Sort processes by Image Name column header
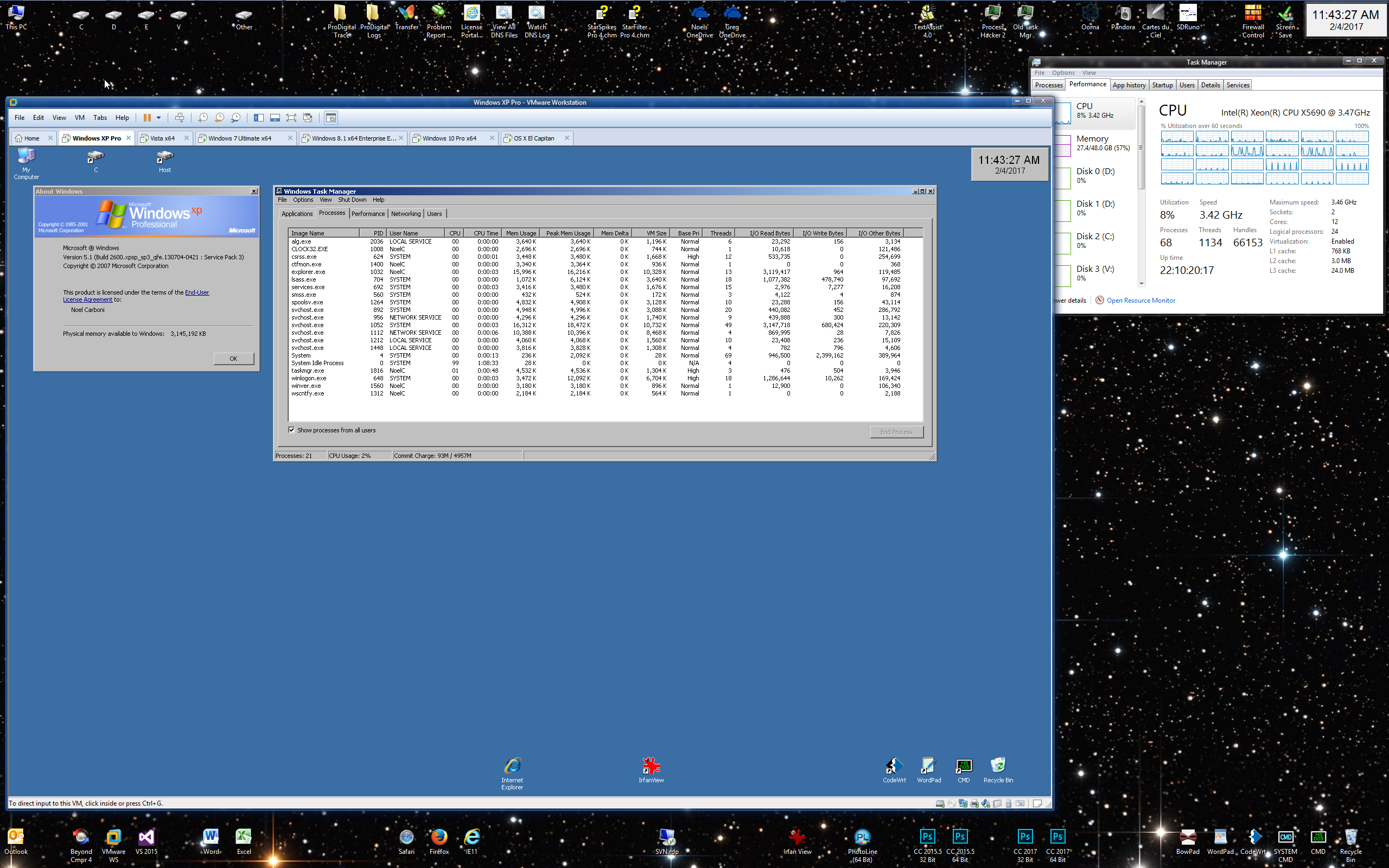Viewport: 1389px width, 868px height. [x=324, y=233]
